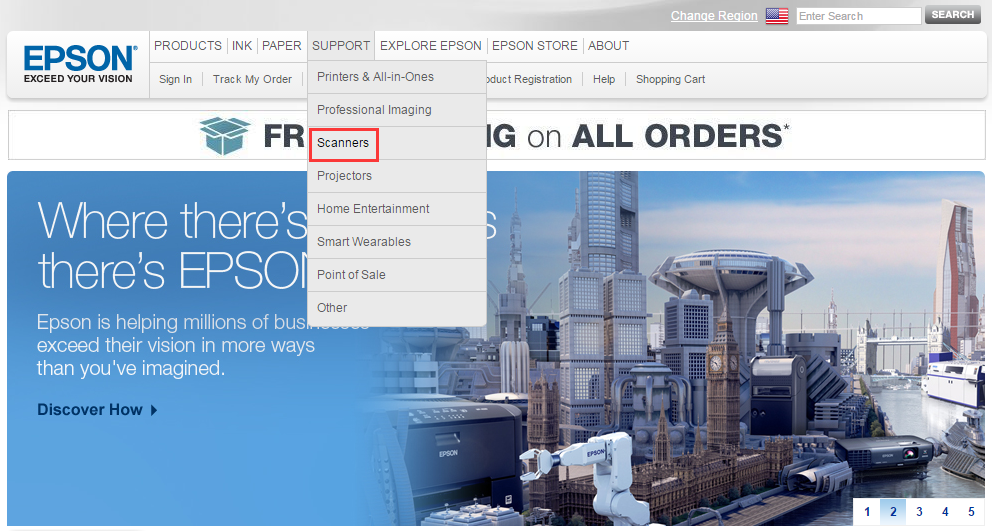
Task: Jump to slide 5 in the carousel
Action: pyautogui.click(x=971, y=512)
